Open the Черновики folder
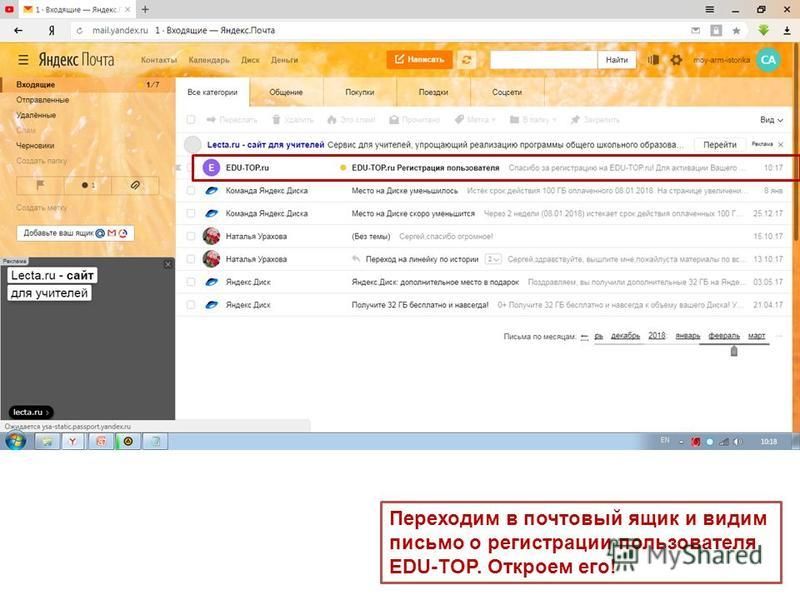800x600 pixels. click(35, 145)
